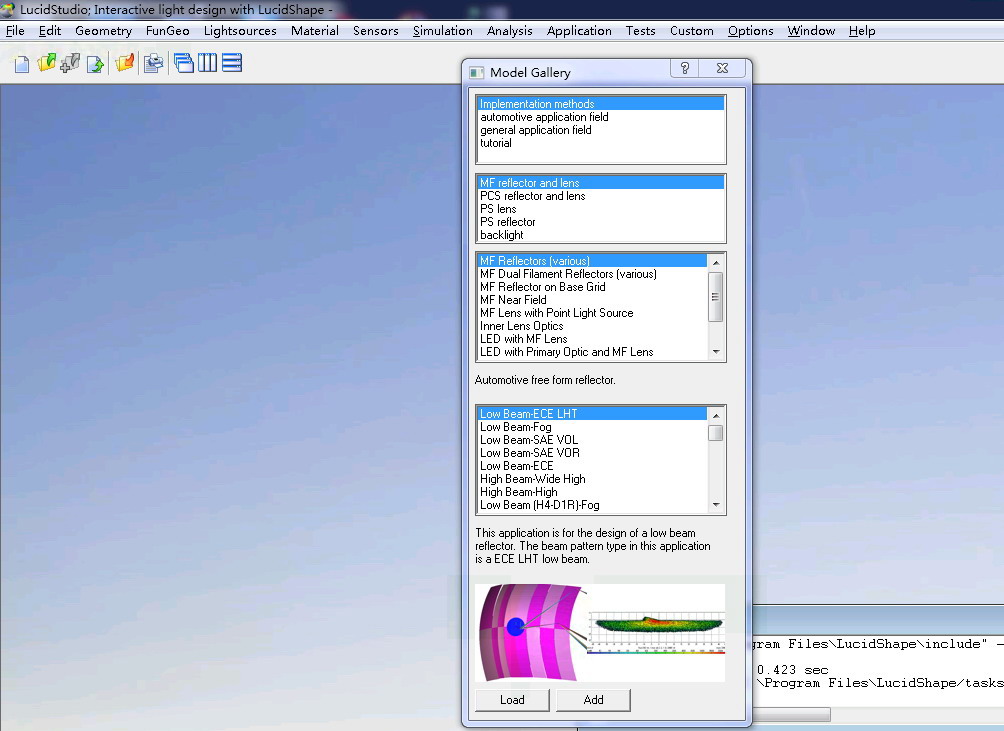Image resolution: width=1004 pixels, height=731 pixels.
Task: Click the Tile windows horizontally icon
Action: point(232,63)
